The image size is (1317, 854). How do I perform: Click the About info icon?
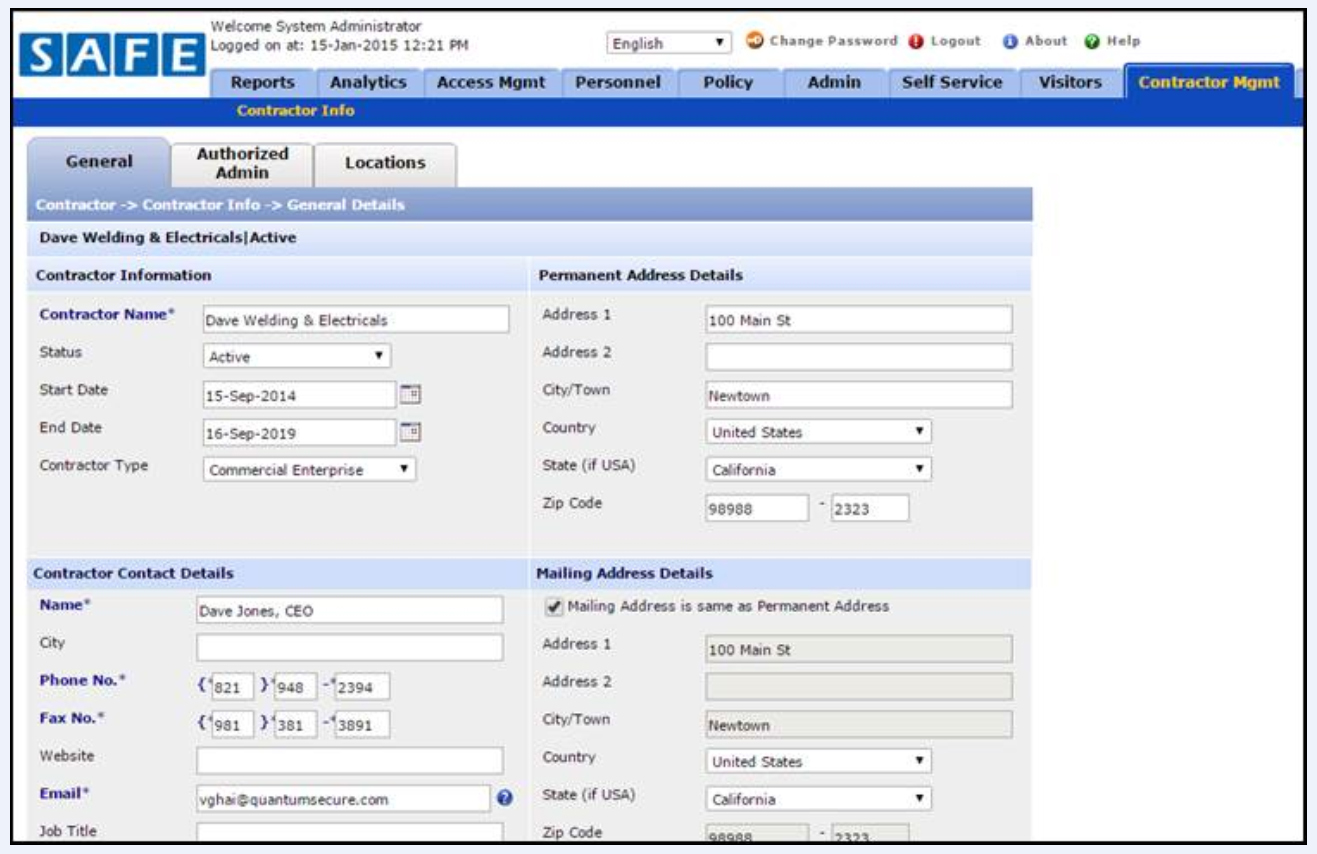tap(1010, 42)
